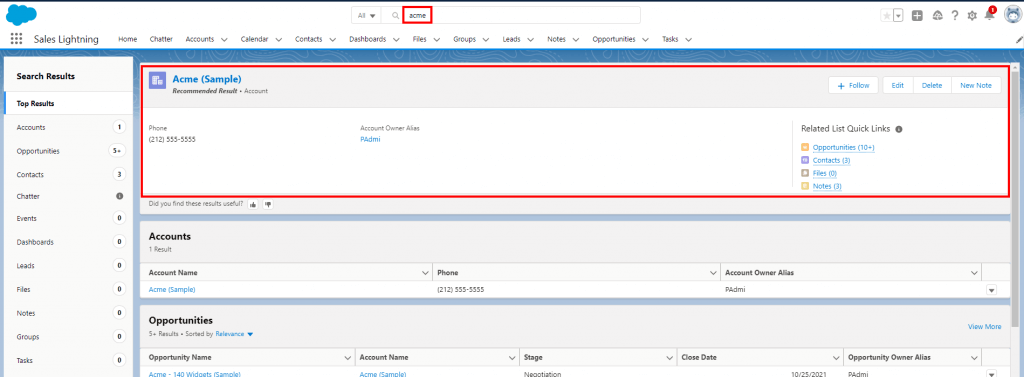This screenshot has width=1024, height=377.
Task: Click the Delete button on Acme result
Action: (x=932, y=86)
